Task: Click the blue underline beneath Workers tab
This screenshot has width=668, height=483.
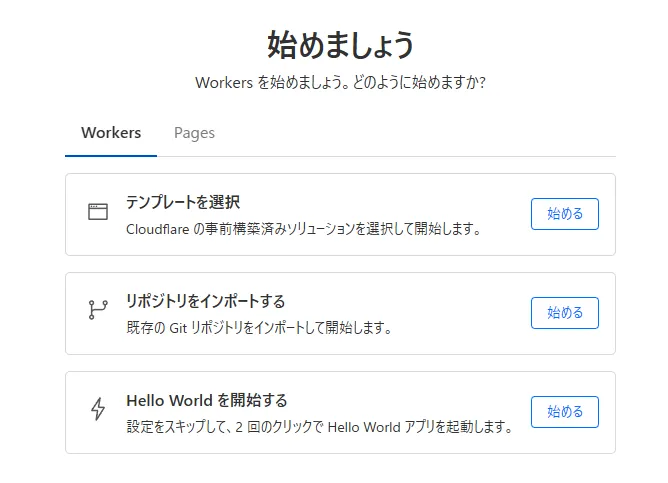Action: [111, 155]
